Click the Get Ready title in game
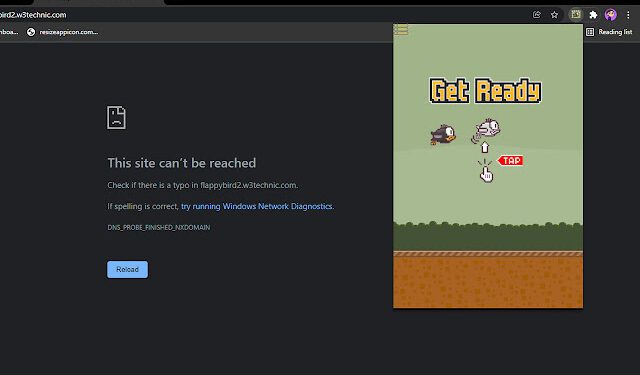Viewport: 640px width, 375px height. point(485,90)
